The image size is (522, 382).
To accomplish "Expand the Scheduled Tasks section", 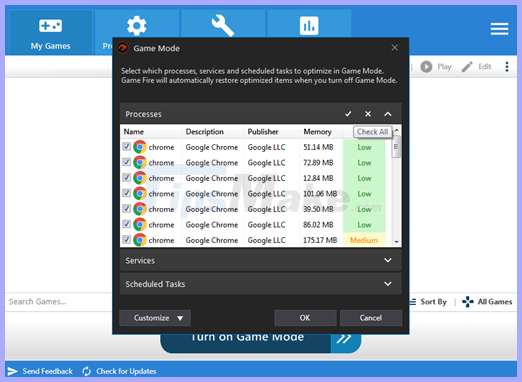I will [388, 284].
